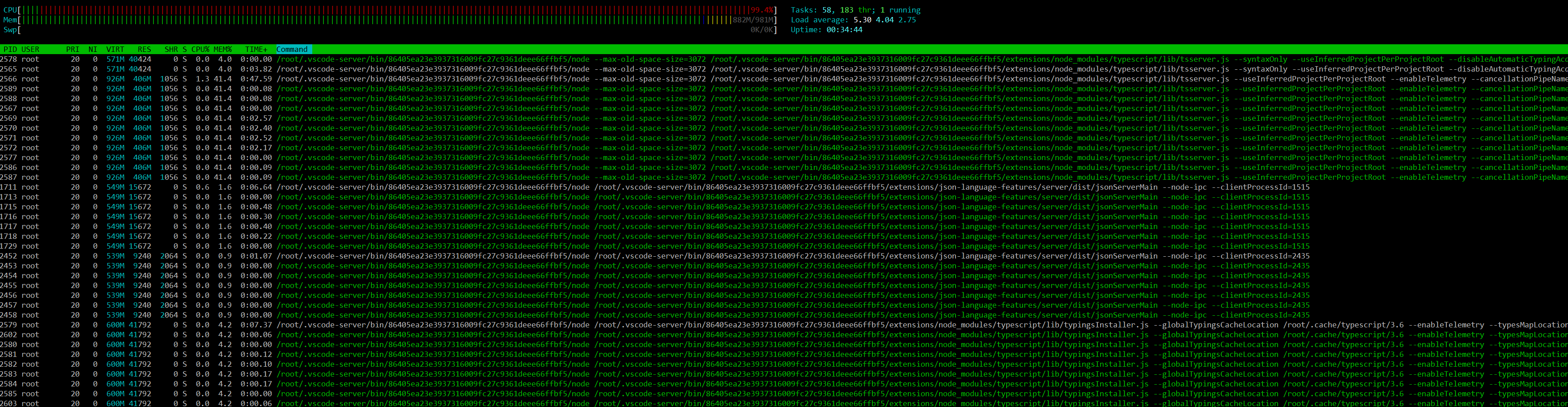This screenshot has width=1568, height=407.
Task: Sort by CPU% column header
Action: pyautogui.click(x=200, y=49)
